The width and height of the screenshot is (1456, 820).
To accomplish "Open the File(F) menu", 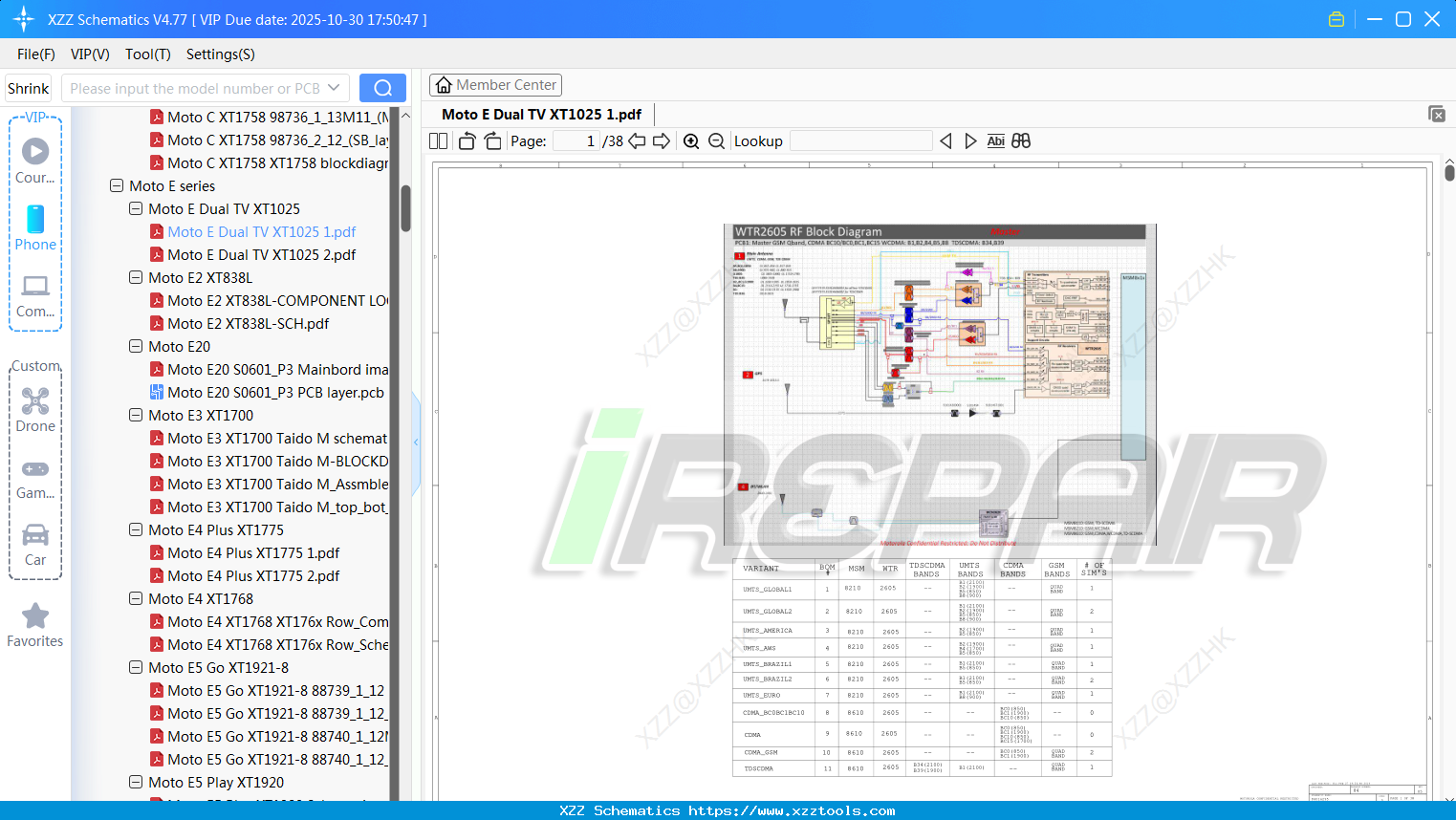I will pos(36,54).
